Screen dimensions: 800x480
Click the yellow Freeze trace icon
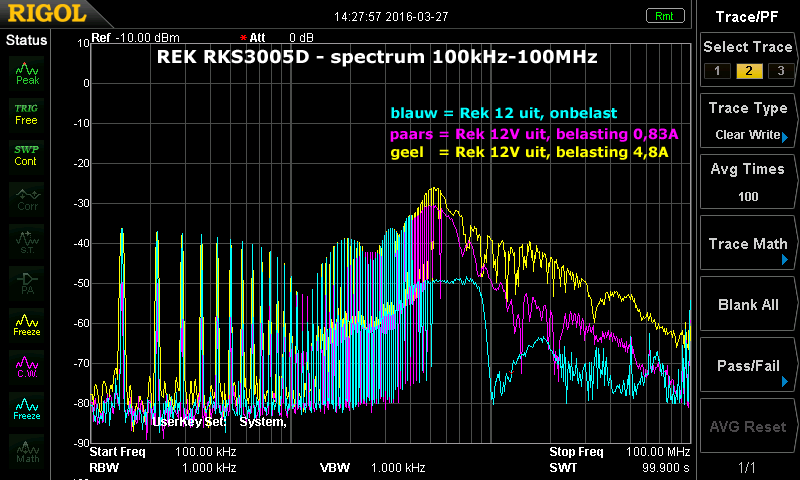click(27, 325)
